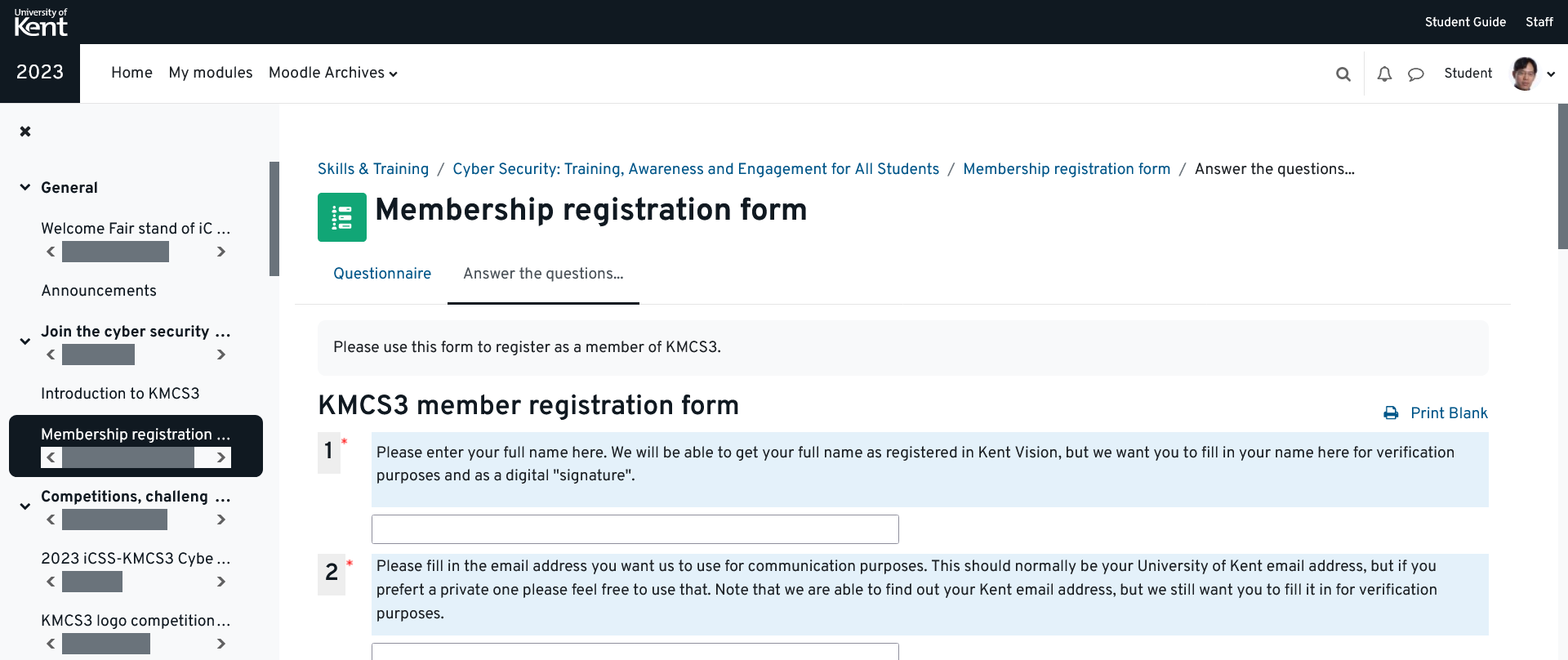Viewport: 1568px width, 660px height.
Task: Close the course index drawer
Action: point(25,132)
